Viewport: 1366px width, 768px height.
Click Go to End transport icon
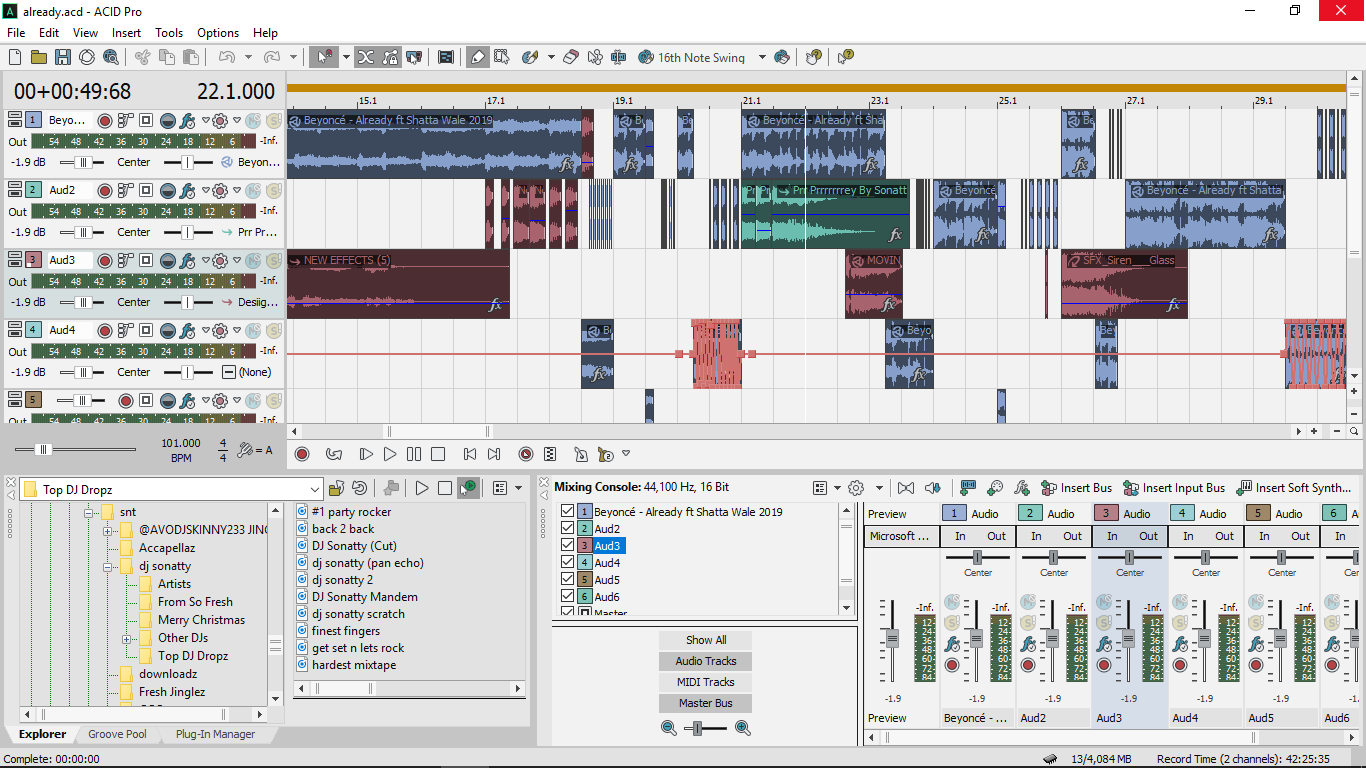point(494,454)
